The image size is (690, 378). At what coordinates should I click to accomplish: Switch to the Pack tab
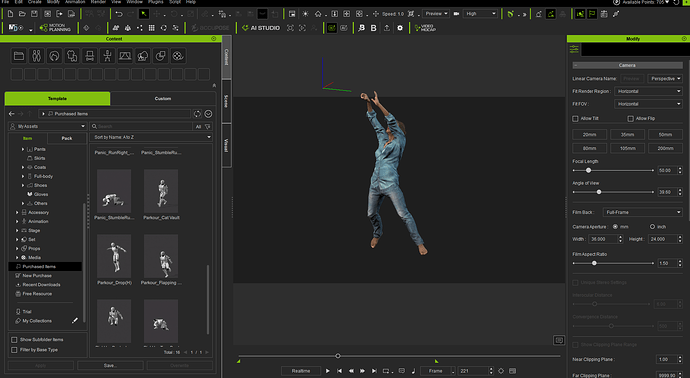[67, 138]
